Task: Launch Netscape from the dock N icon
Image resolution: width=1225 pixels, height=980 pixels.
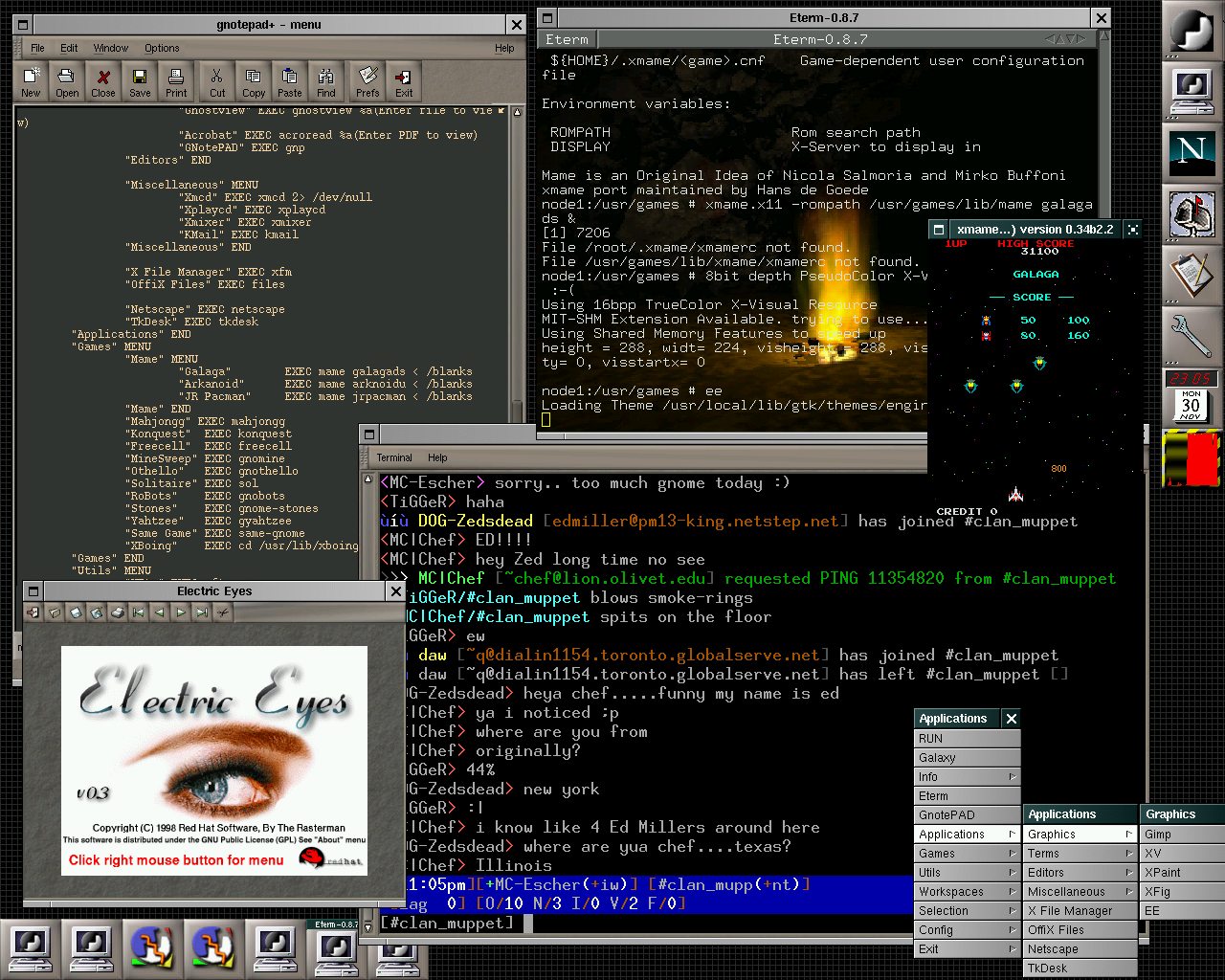Action: click(x=1192, y=153)
